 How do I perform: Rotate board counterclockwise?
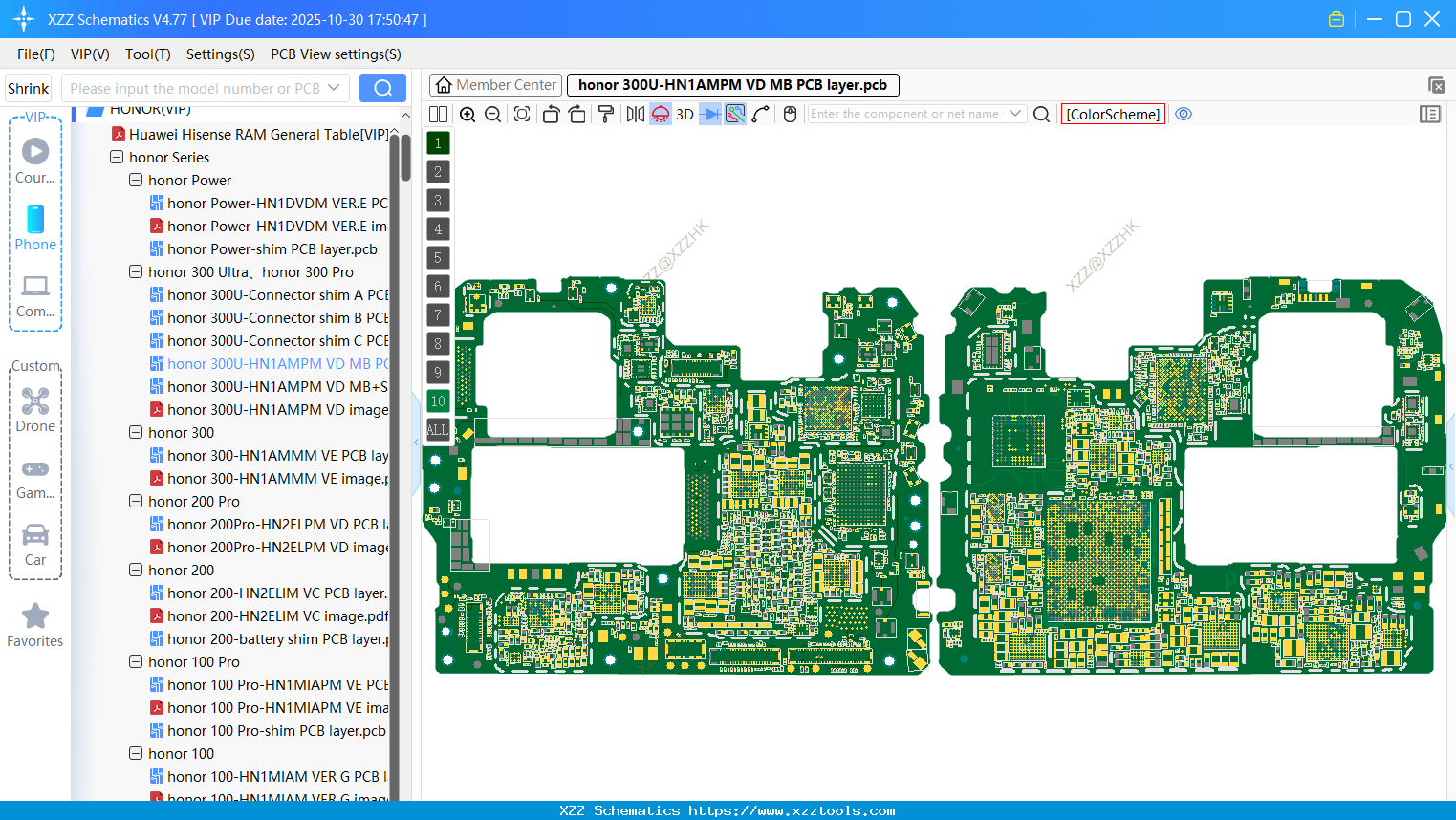551,115
